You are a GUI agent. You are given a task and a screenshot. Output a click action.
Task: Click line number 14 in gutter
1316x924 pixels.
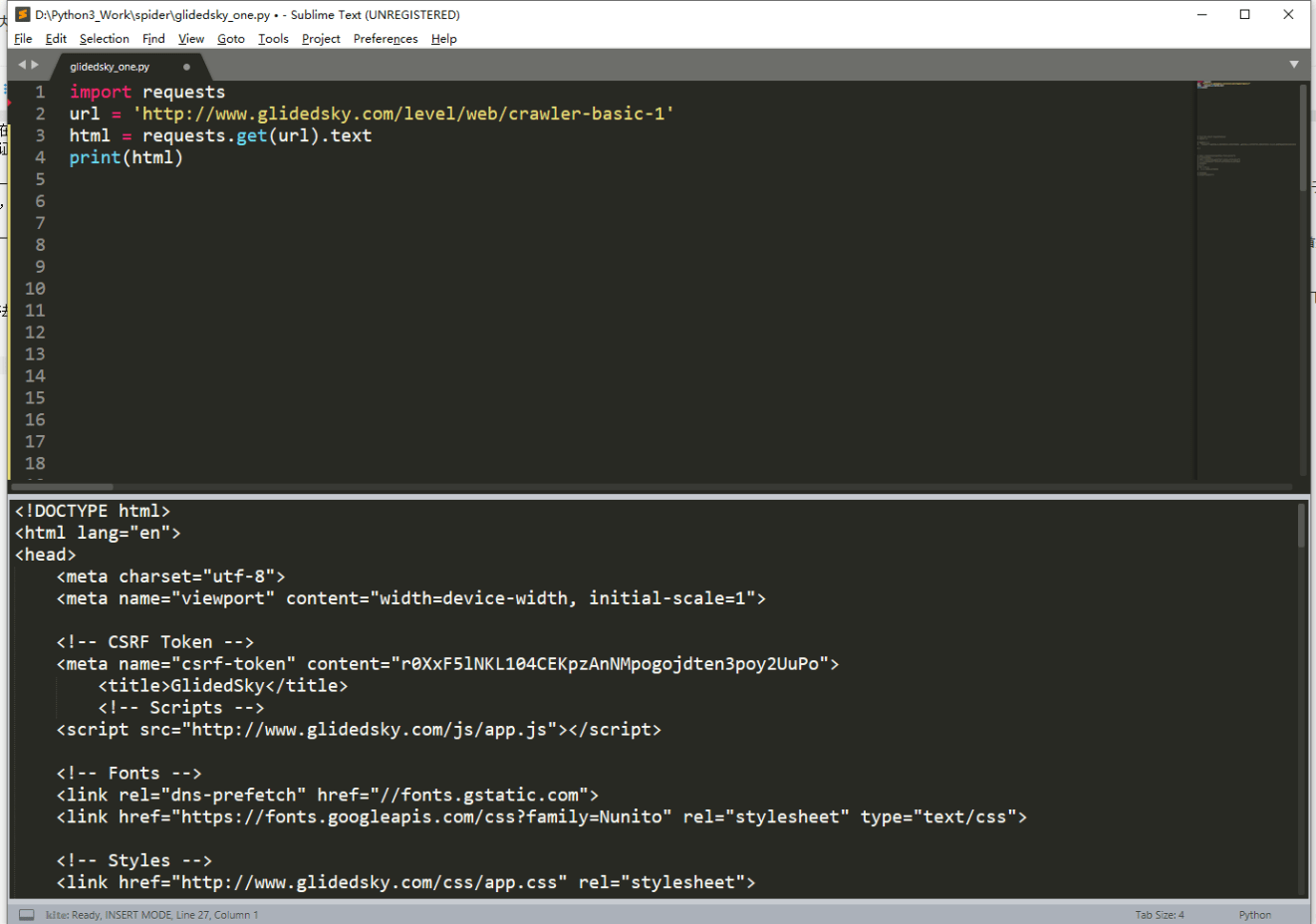35,376
